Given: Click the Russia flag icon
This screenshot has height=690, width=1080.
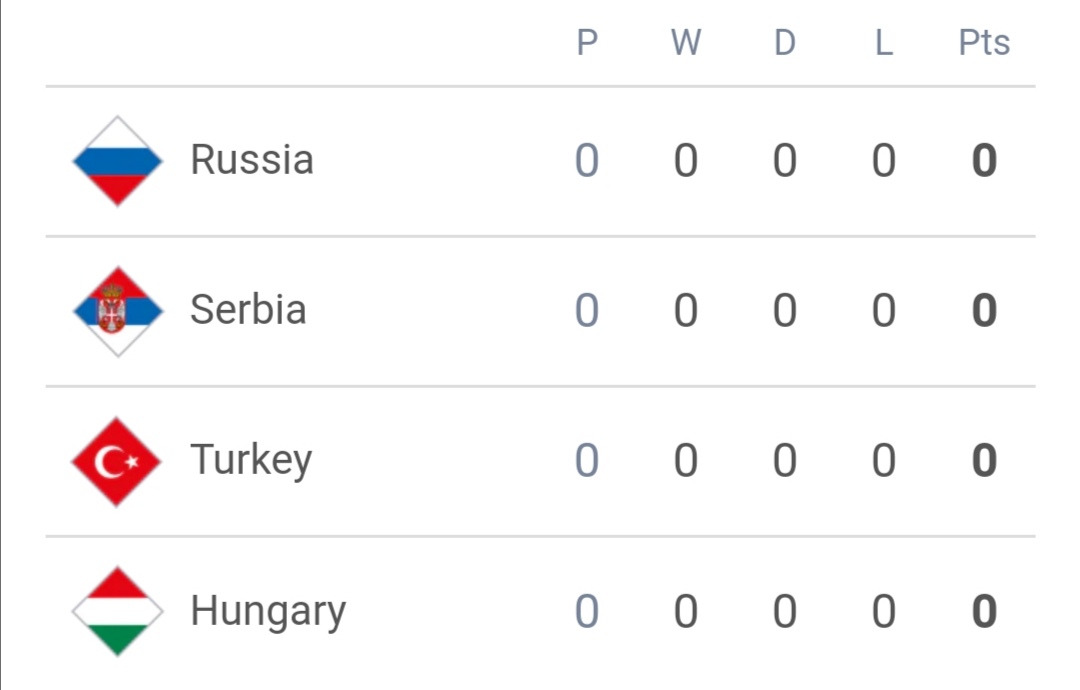Looking at the screenshot, I should pyautogui.click(x=117, y=161).
